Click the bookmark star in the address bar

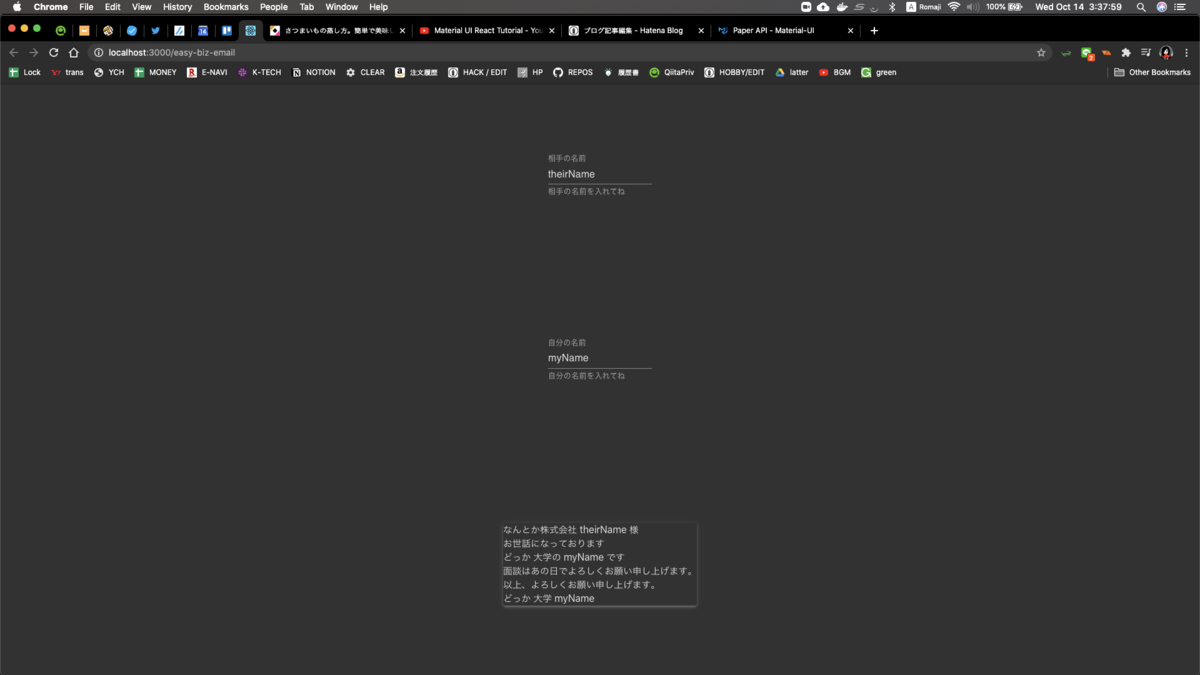click(1041, 52)
